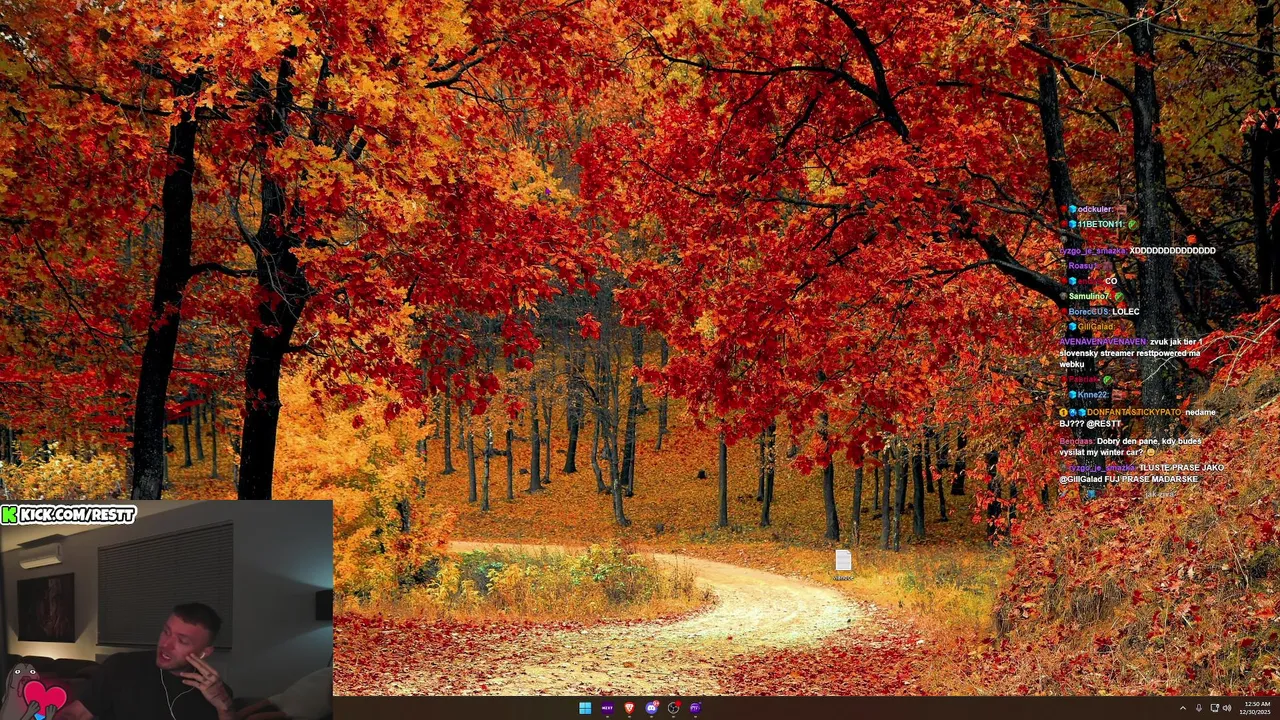Click chat username 11BETON11
The image size is (1280, 720).
[x=1101, y=224]
